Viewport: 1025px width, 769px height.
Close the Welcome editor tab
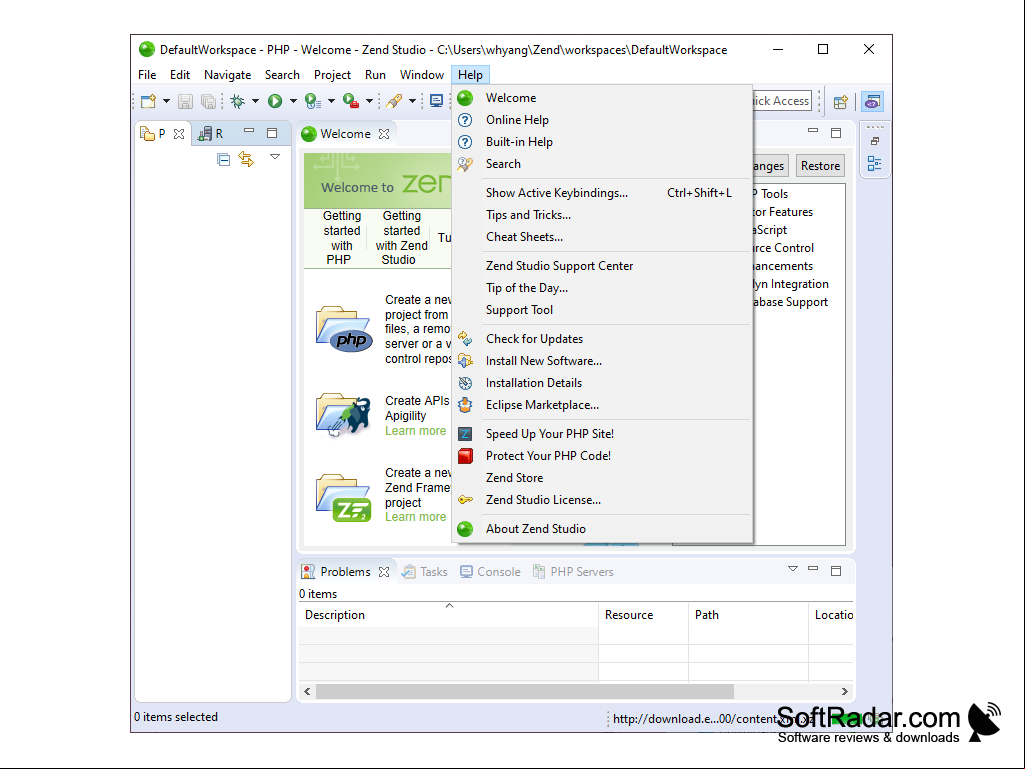click(x=384, y=134)
